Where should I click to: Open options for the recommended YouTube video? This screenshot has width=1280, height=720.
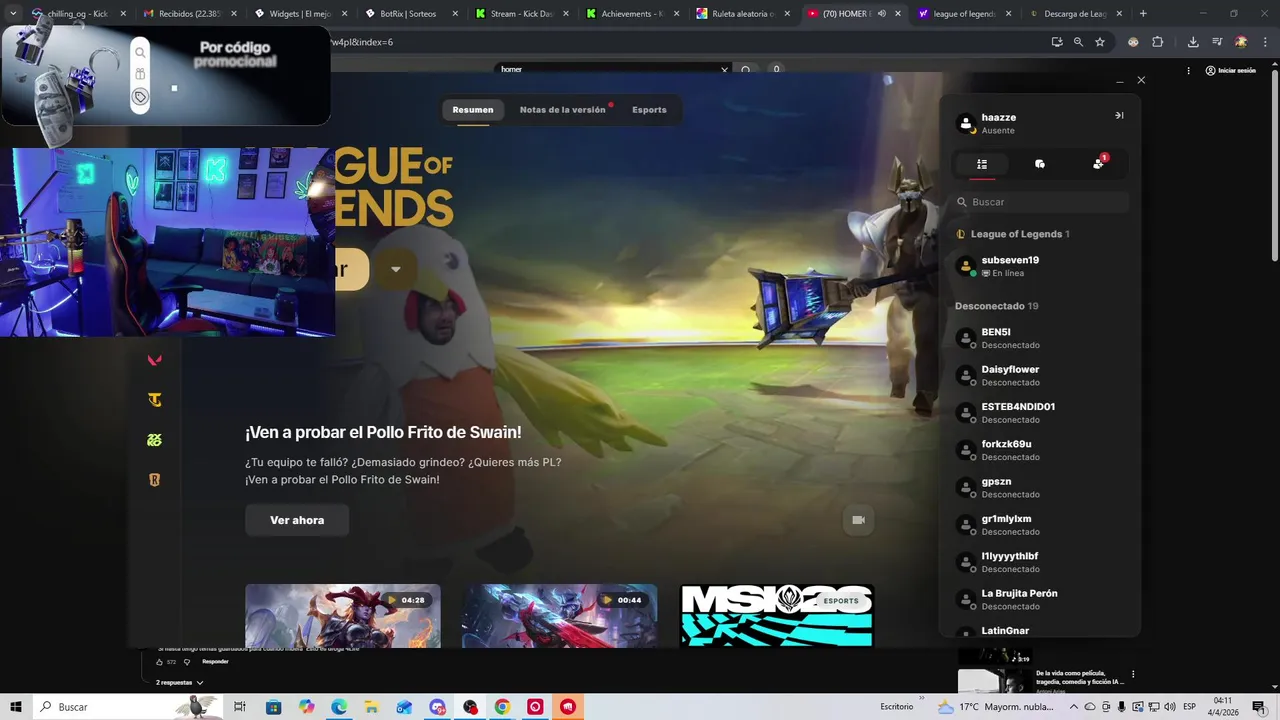[x=1133, y=675]
